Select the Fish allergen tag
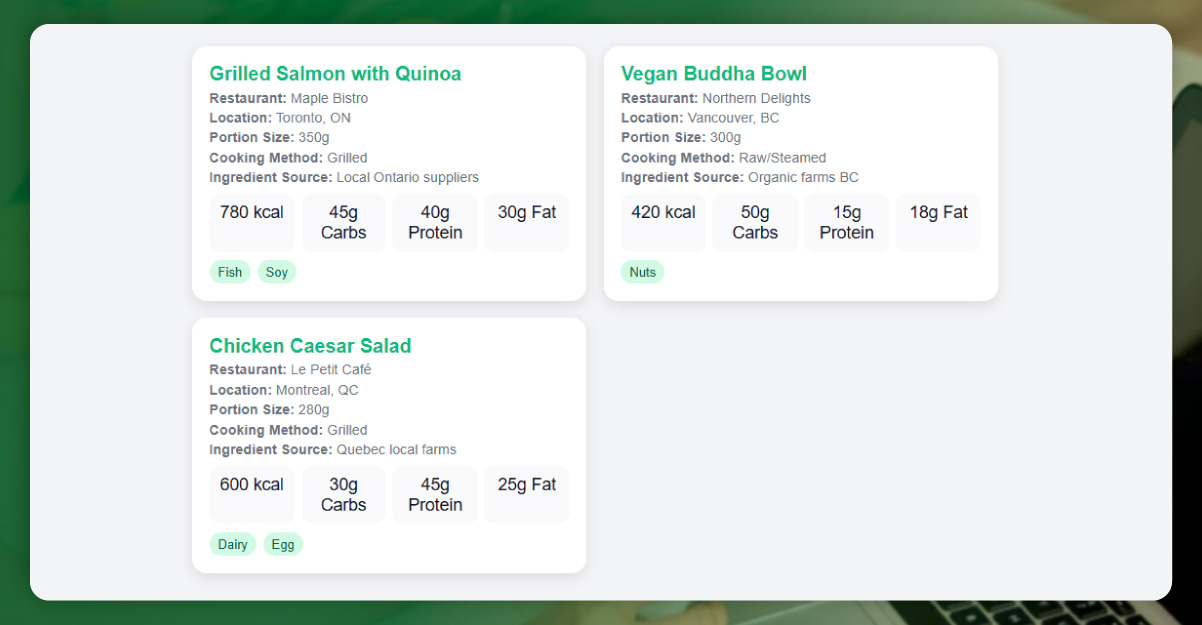This screenshot has height=625, width=1202. (229, 271)
